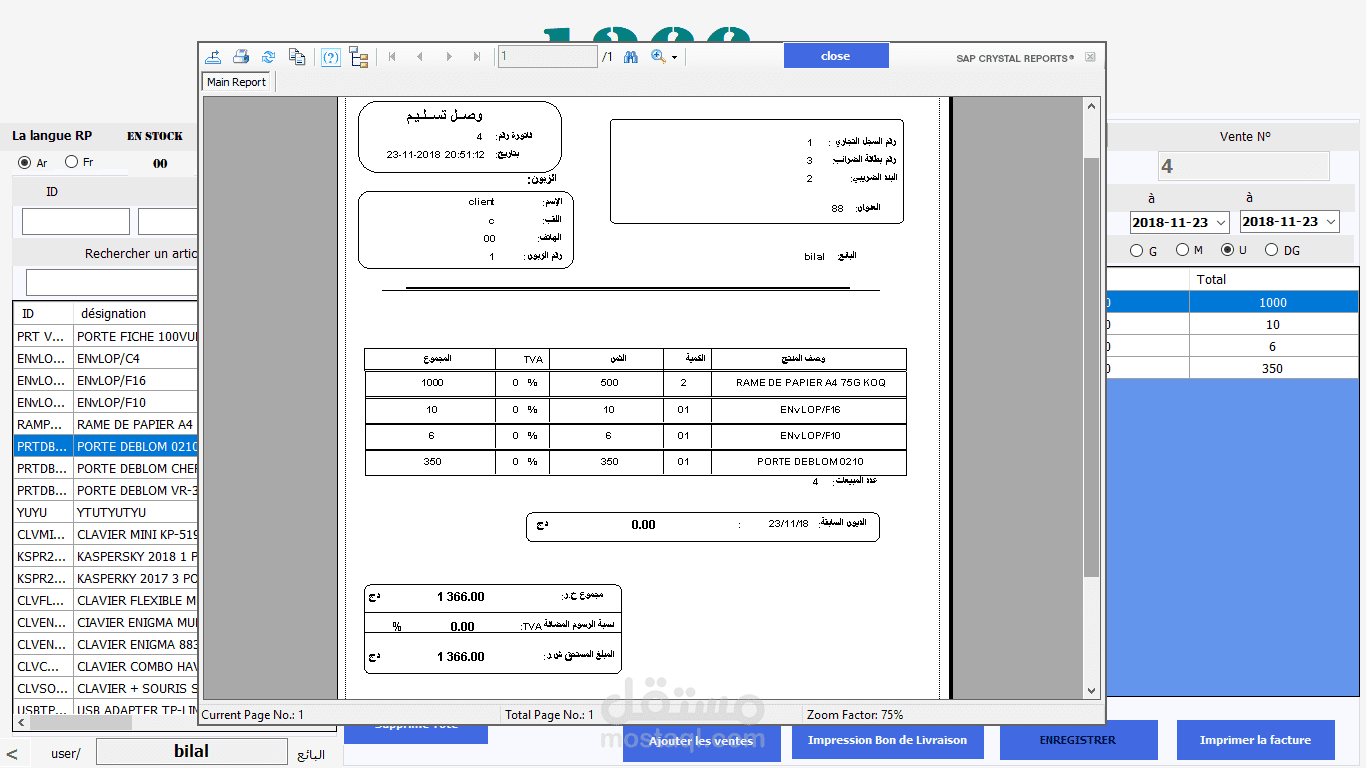
Task: Select the CLAVIER + SOURIS row
Action: click(x=105, y=688)
